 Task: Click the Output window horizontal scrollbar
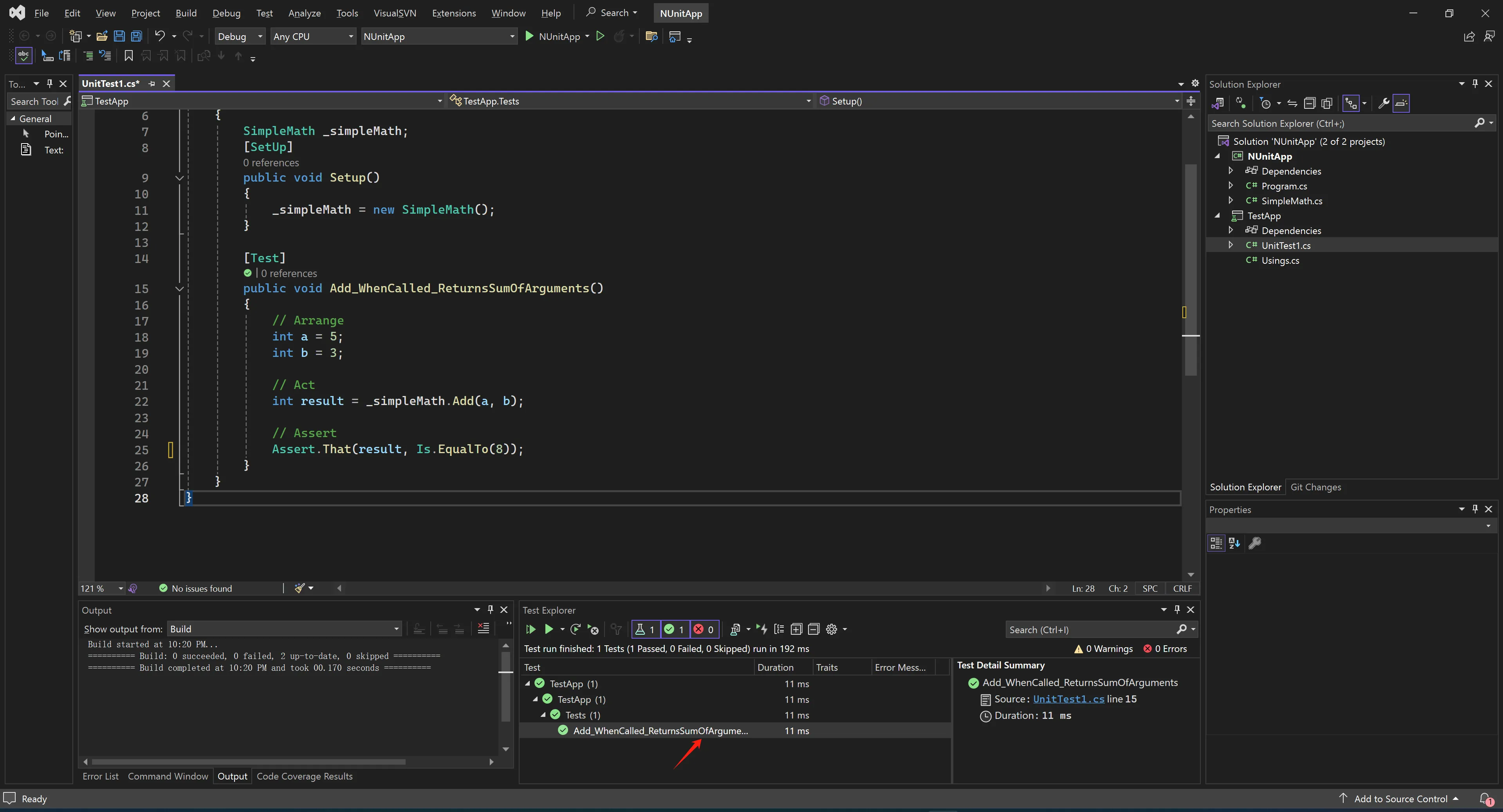tap(248, 762)
